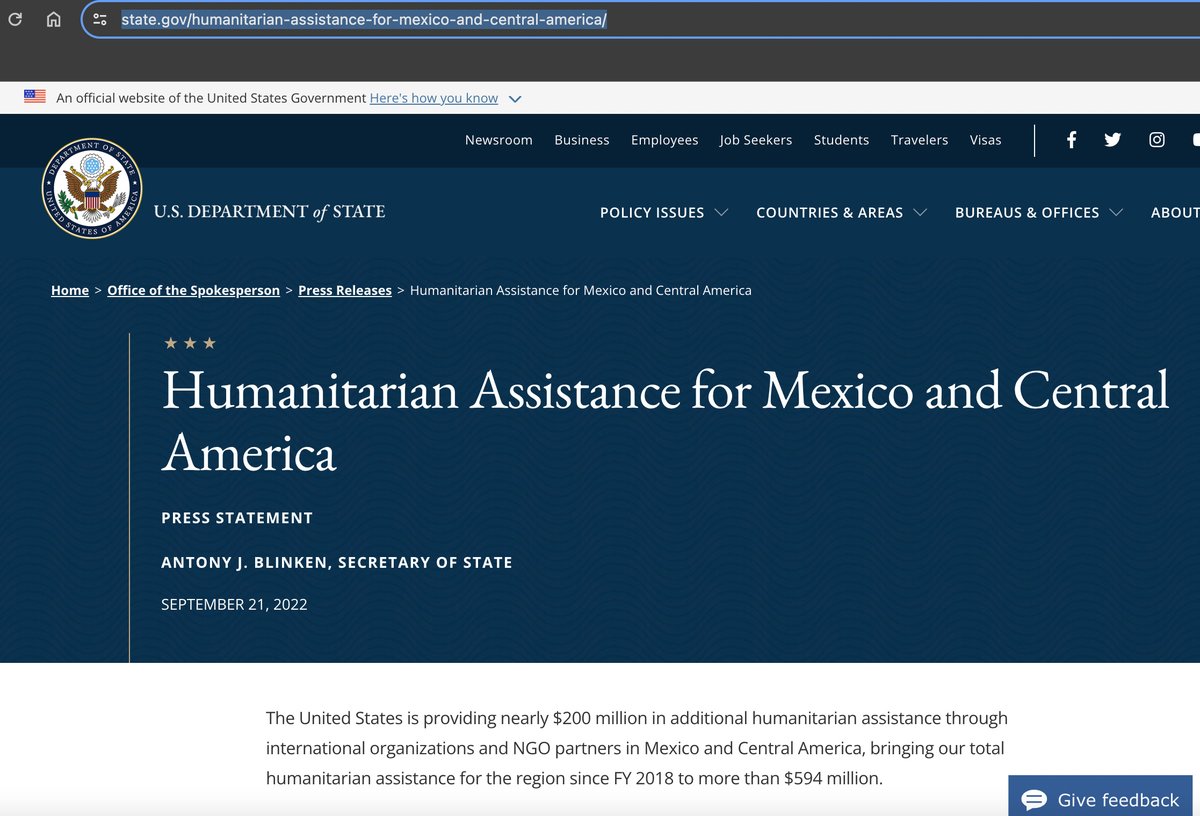Expand the Countries & Areas menu

pos(842,212)
